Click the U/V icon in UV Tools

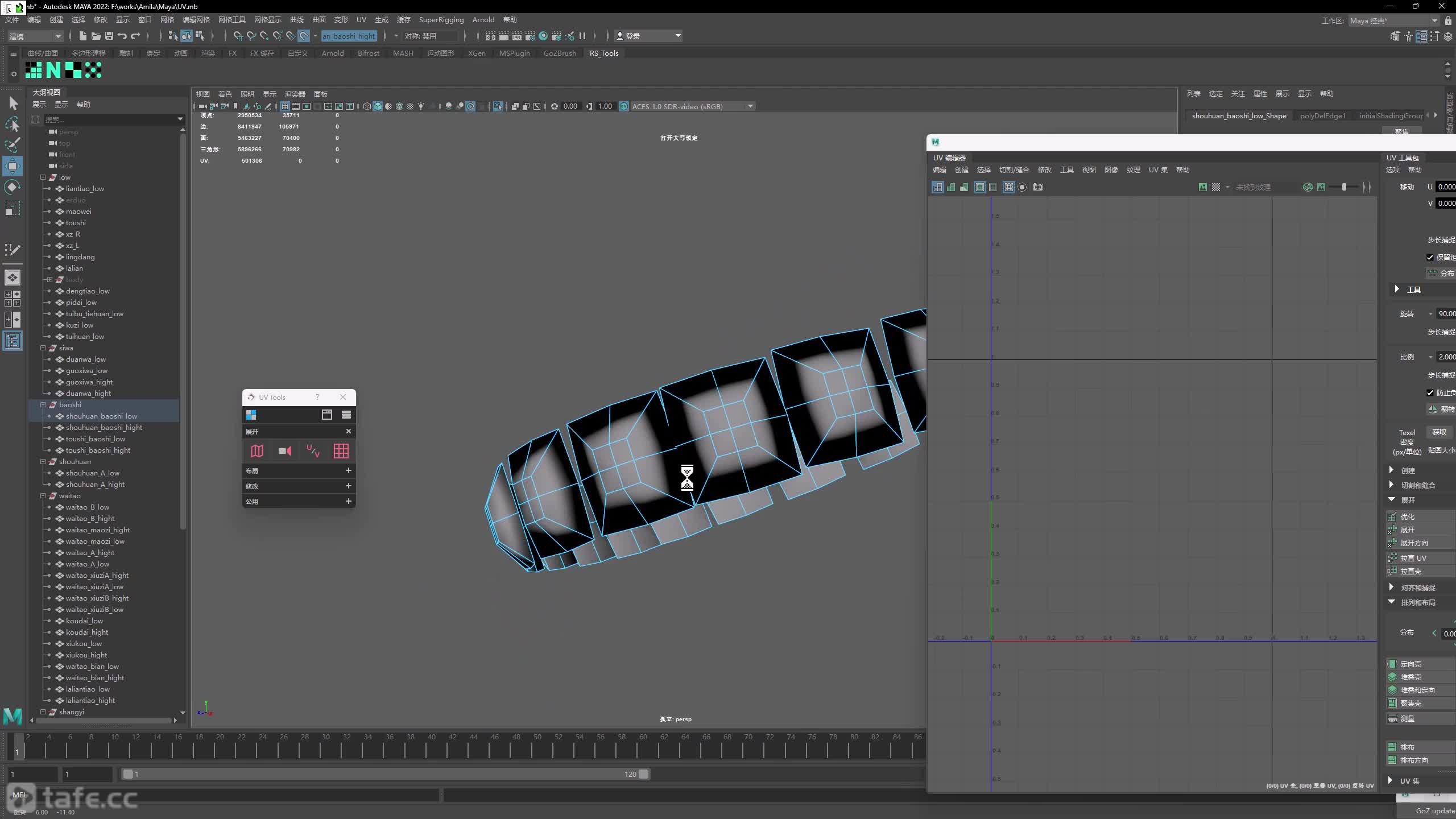(313, 451)
